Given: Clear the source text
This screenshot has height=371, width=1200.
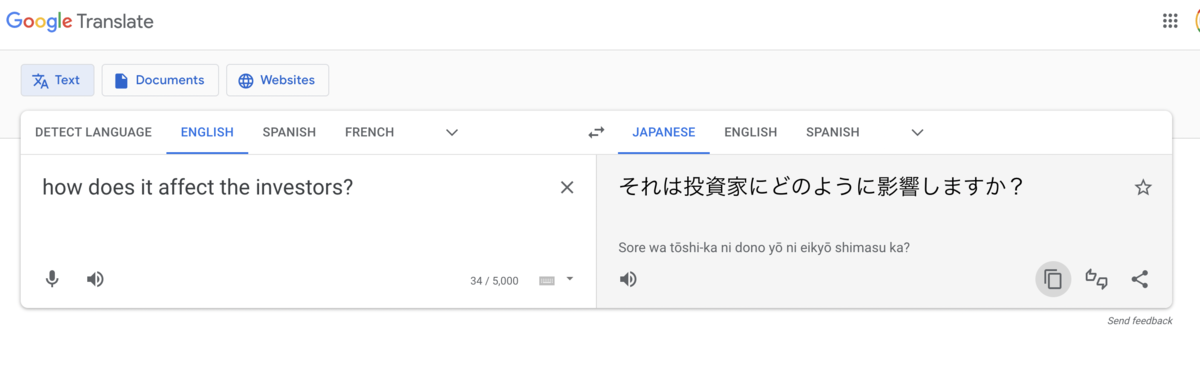Looking at the screenshot, I should click(x=567, y=187).
